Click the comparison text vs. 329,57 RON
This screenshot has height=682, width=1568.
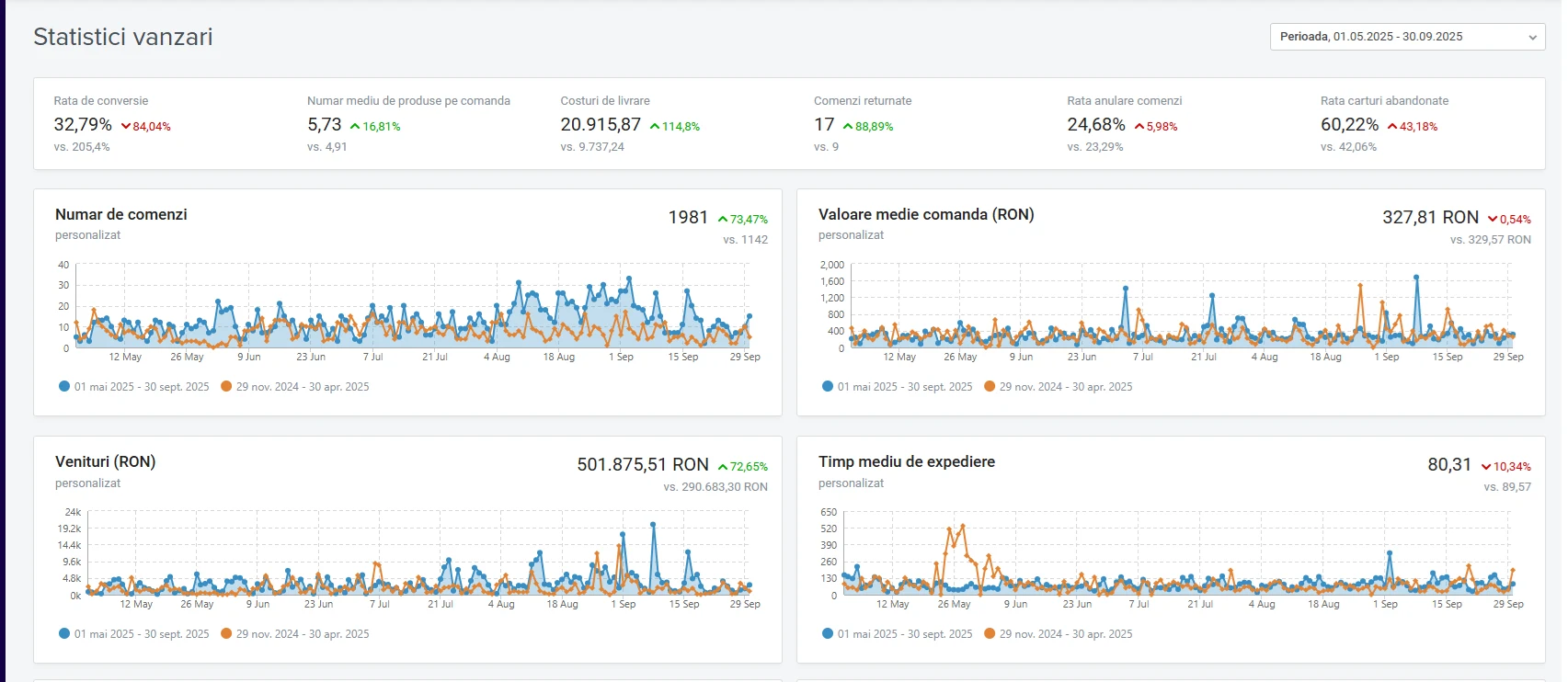point(1491,240)
